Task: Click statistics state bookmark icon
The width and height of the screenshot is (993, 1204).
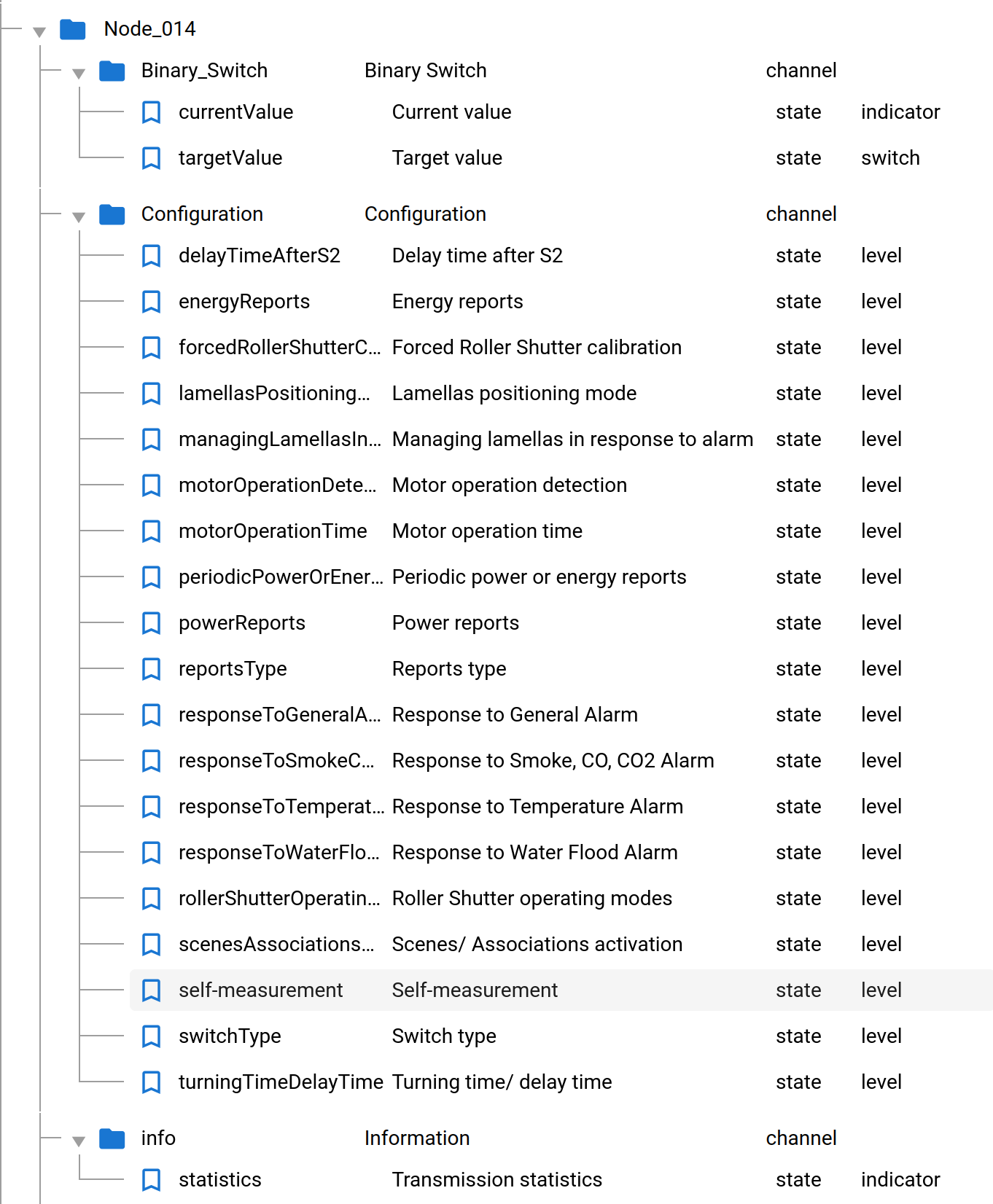Action: pos(151,1180)
